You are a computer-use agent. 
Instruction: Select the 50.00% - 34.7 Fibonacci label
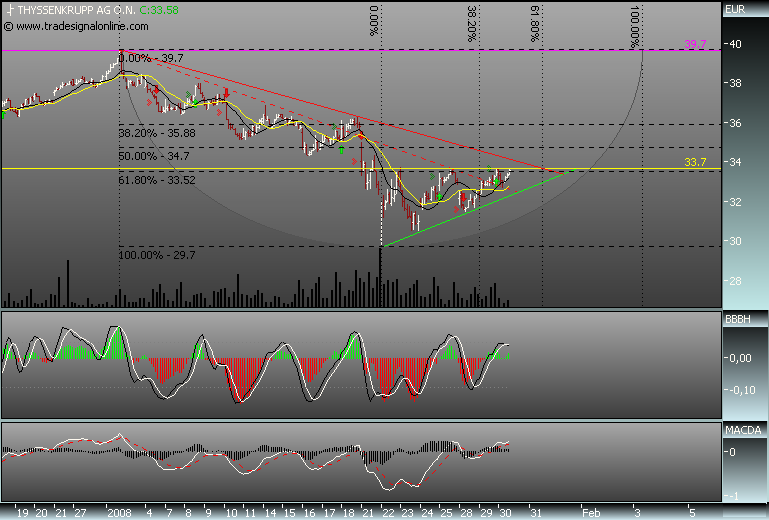154,157
